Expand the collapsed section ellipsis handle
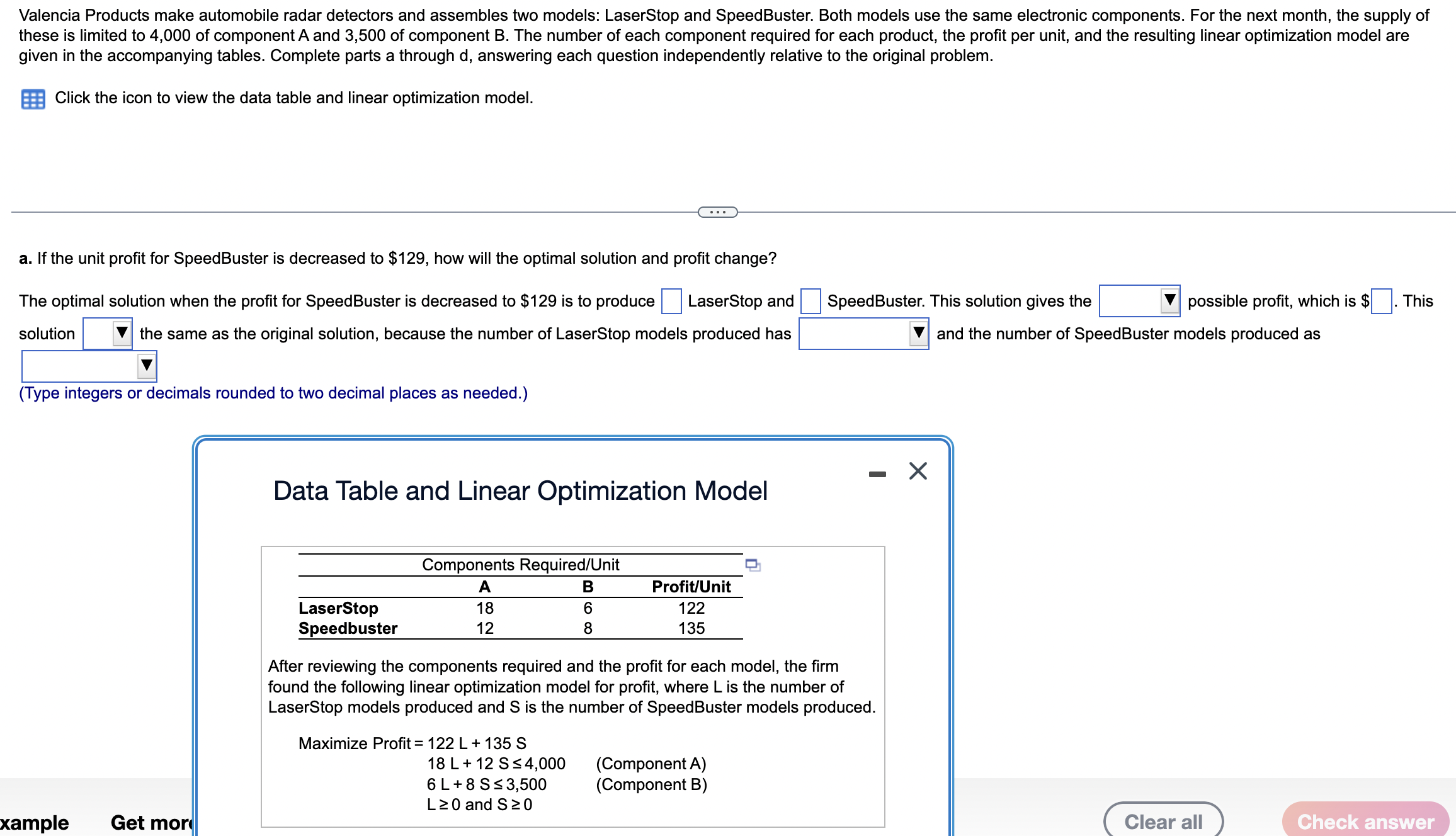1456x836 pixels. (717, 212)
